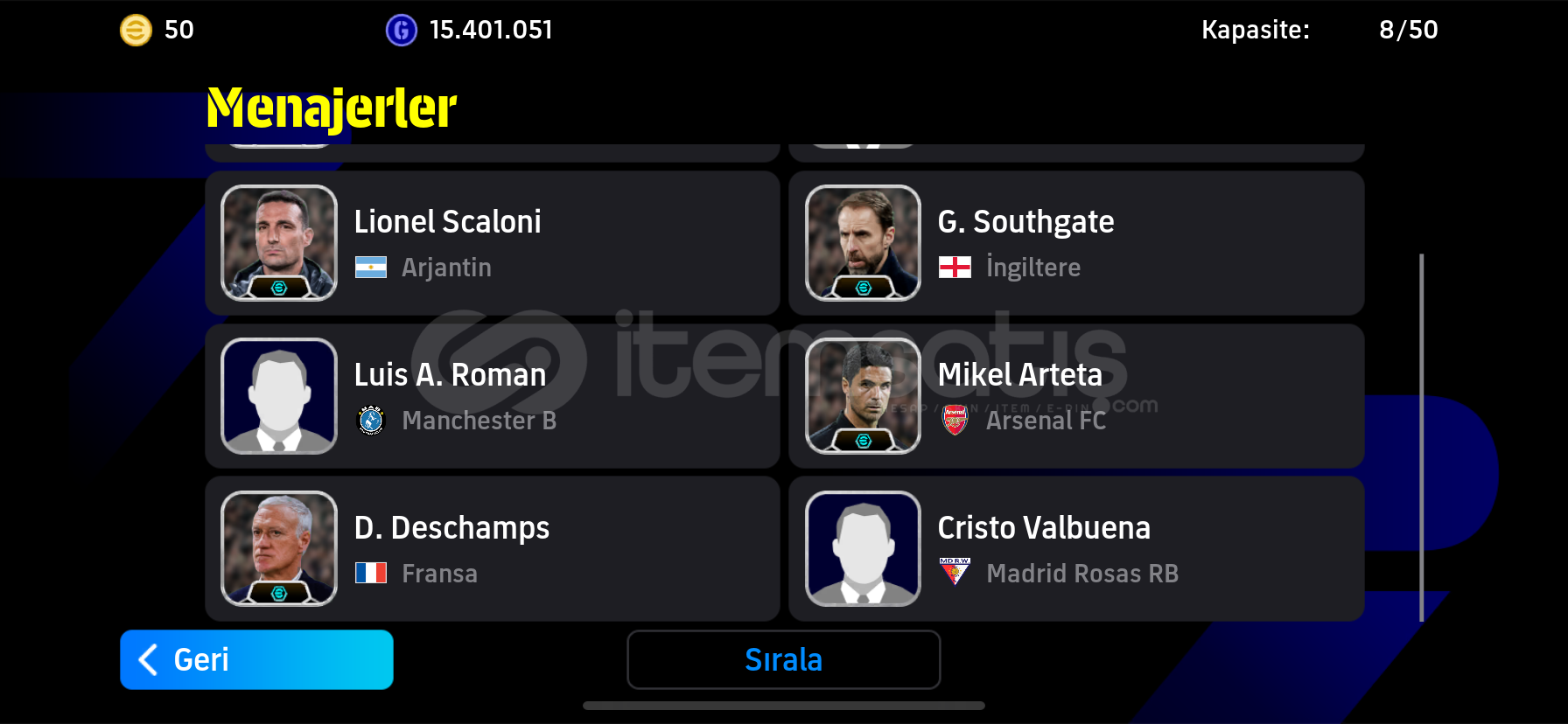Select the Luis A. Roman manager entry

click(x=493, y=396)
